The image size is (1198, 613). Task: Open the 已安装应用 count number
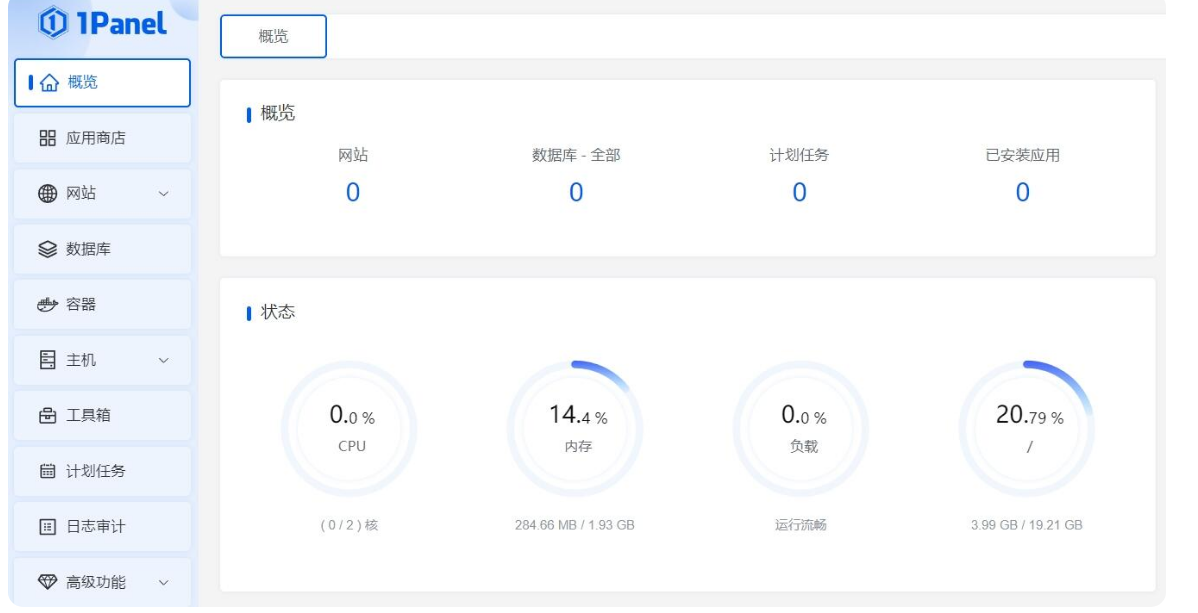1022,193
